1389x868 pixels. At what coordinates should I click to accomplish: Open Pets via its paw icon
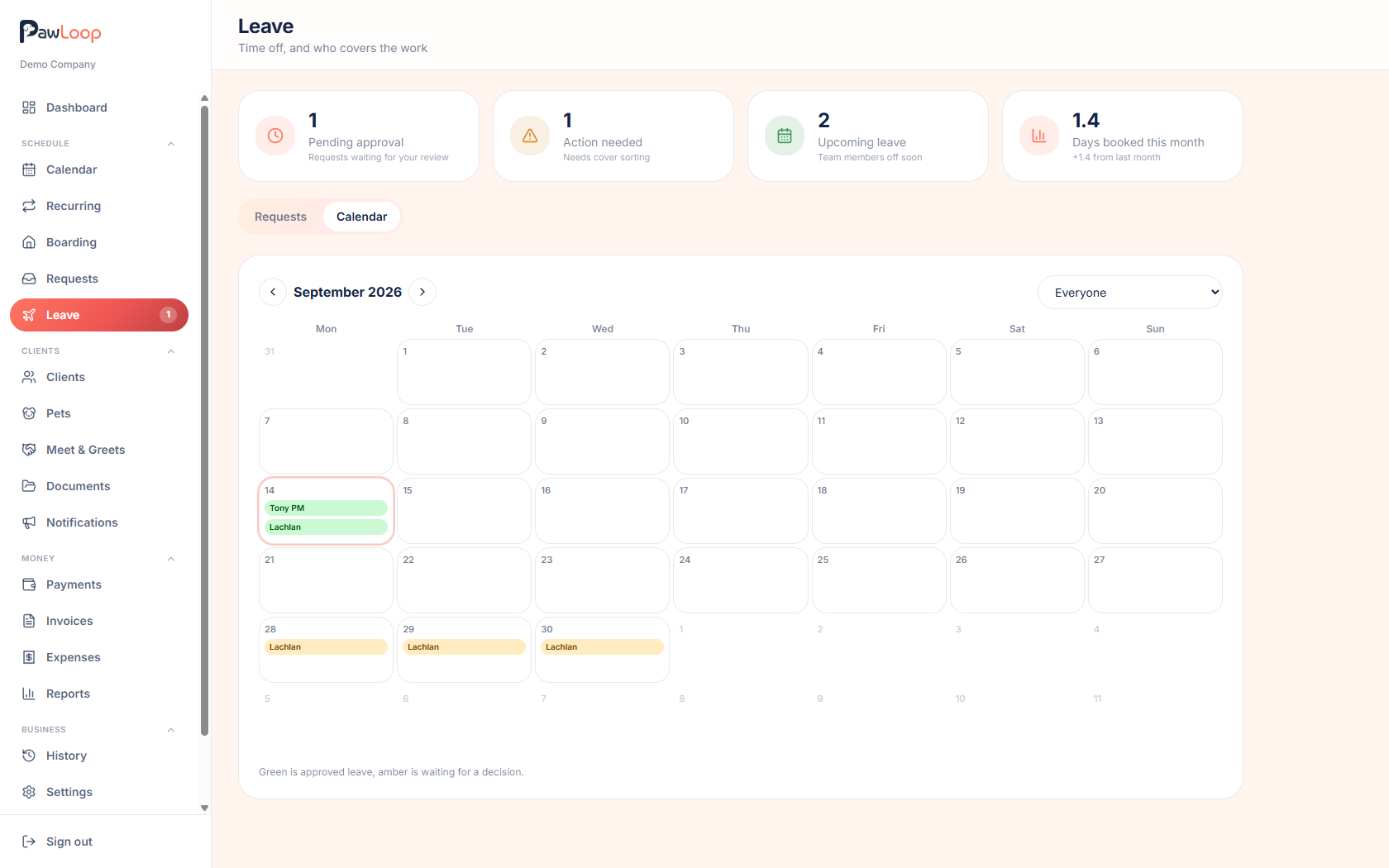(x=29, y=413)
